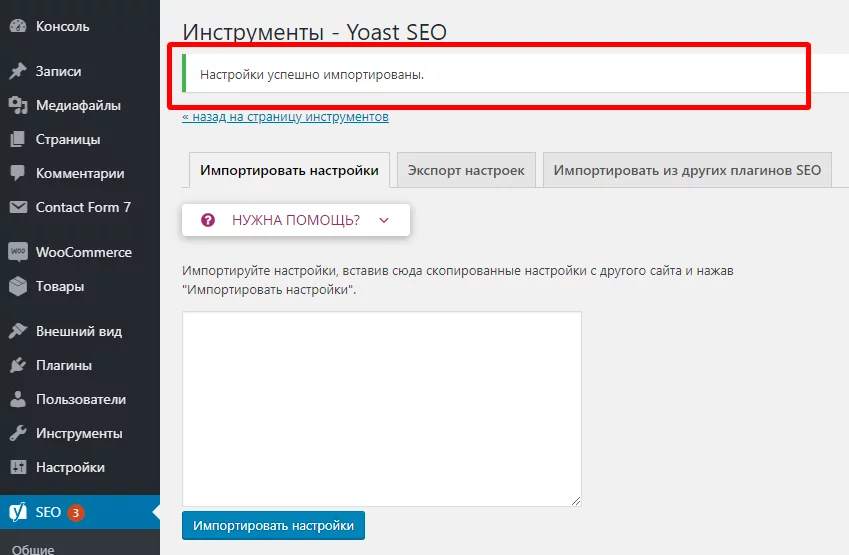Screen dimensions: 849x555
Task: Switch to Экспорт настроек tab
Action: pos(466,170)
